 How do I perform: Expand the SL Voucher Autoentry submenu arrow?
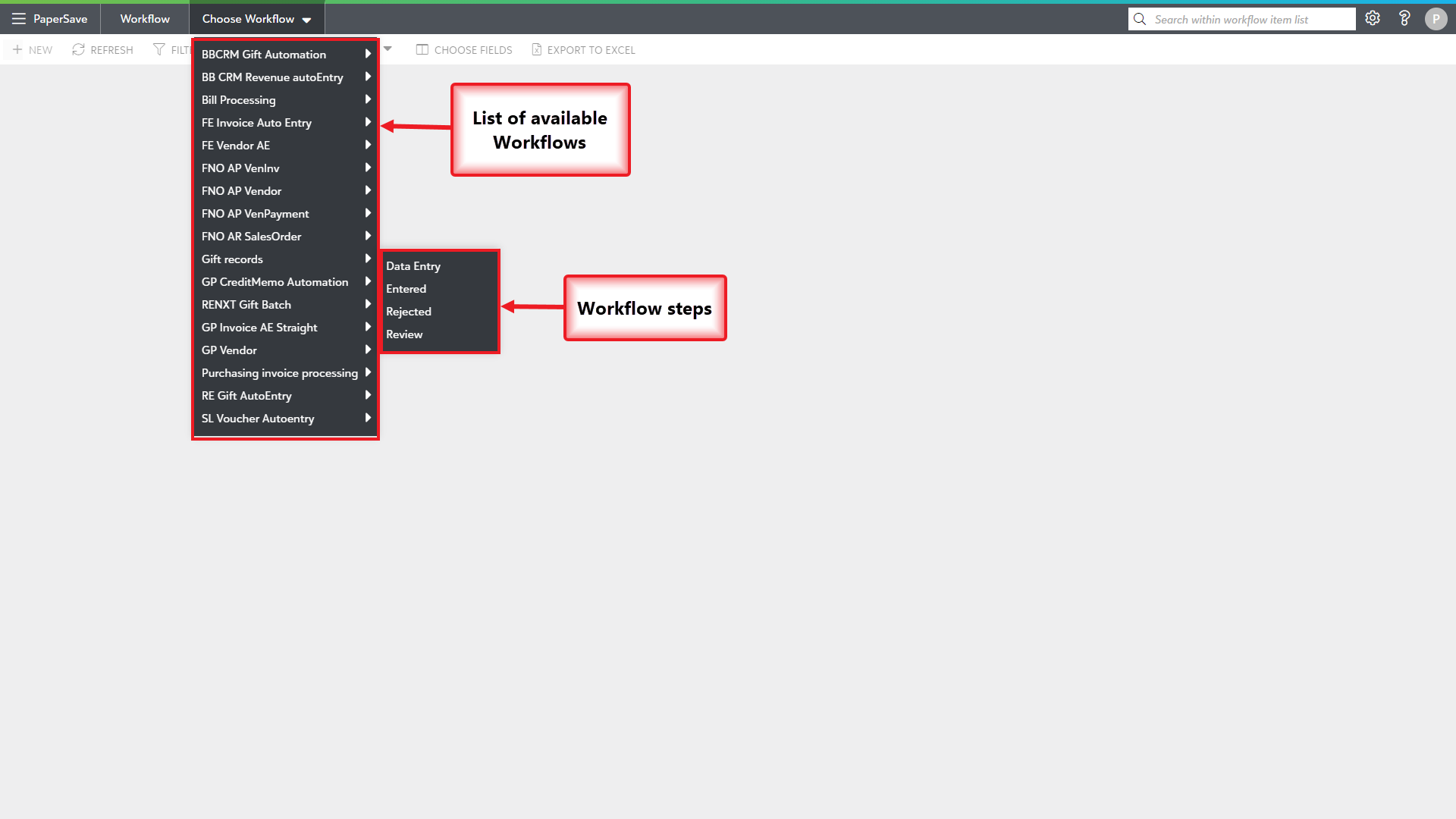tap(368, 418)
